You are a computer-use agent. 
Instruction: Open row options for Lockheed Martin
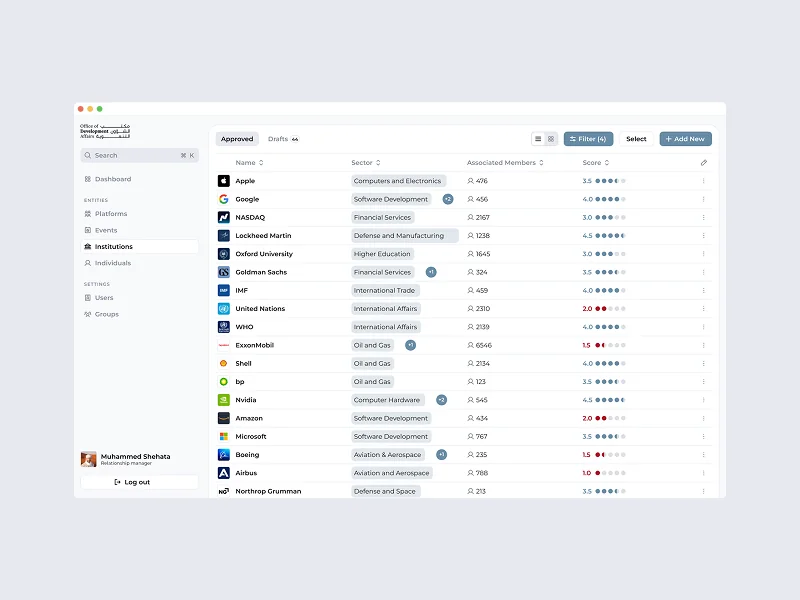704,236
